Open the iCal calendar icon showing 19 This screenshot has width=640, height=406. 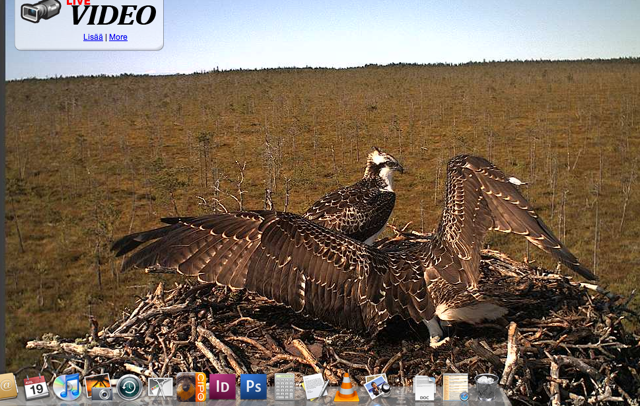pos(36,388)
